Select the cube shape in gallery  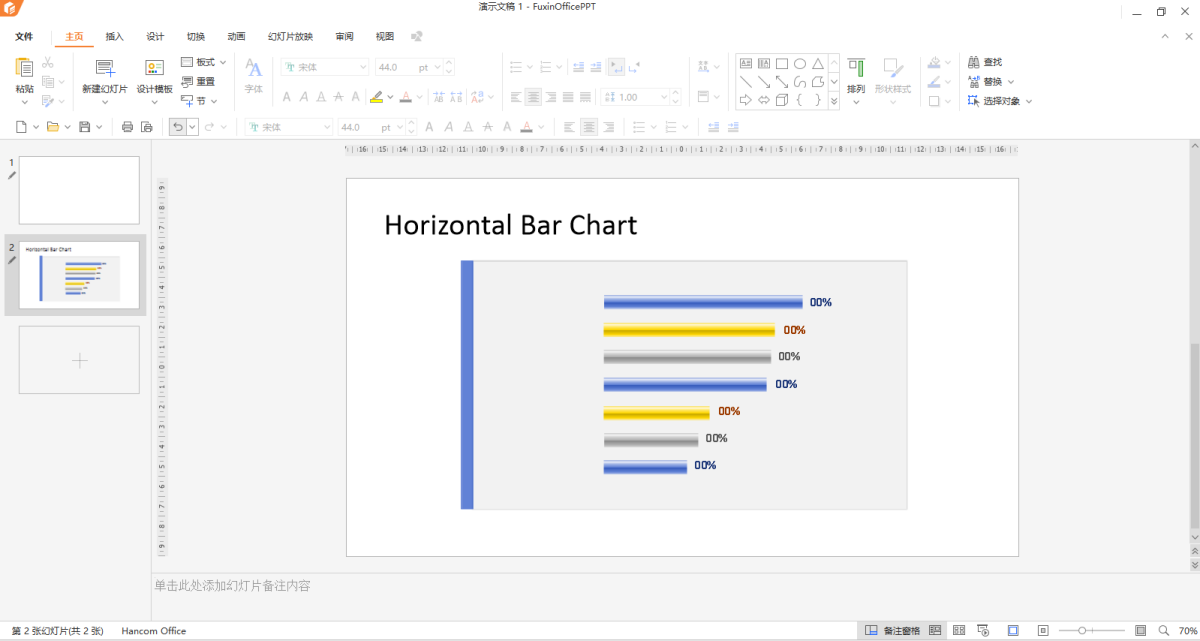[x=782, y=100]
